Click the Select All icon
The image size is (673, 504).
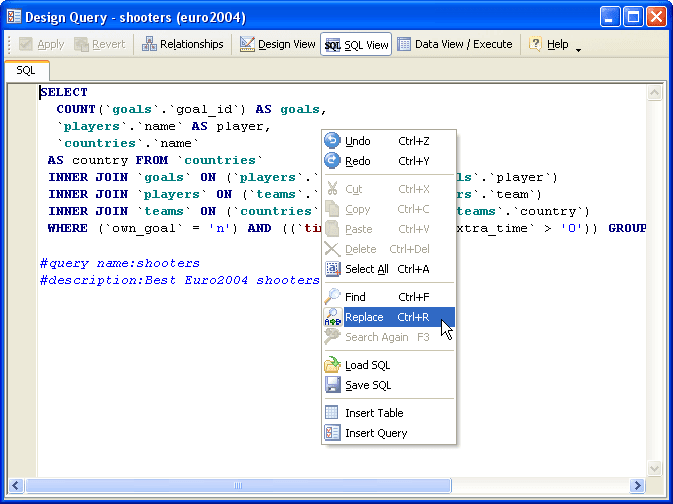332,269
